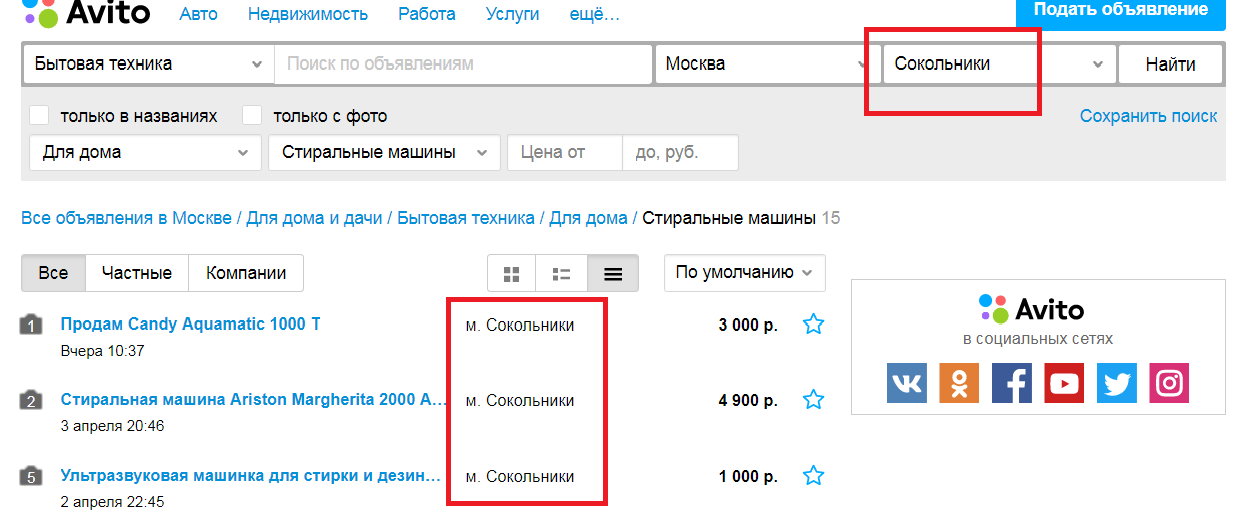This screenshot has width=1241, height=518.
Task: Open 'Для дома и дачи' breadcrumb
Action: click(x=315, y=218)
